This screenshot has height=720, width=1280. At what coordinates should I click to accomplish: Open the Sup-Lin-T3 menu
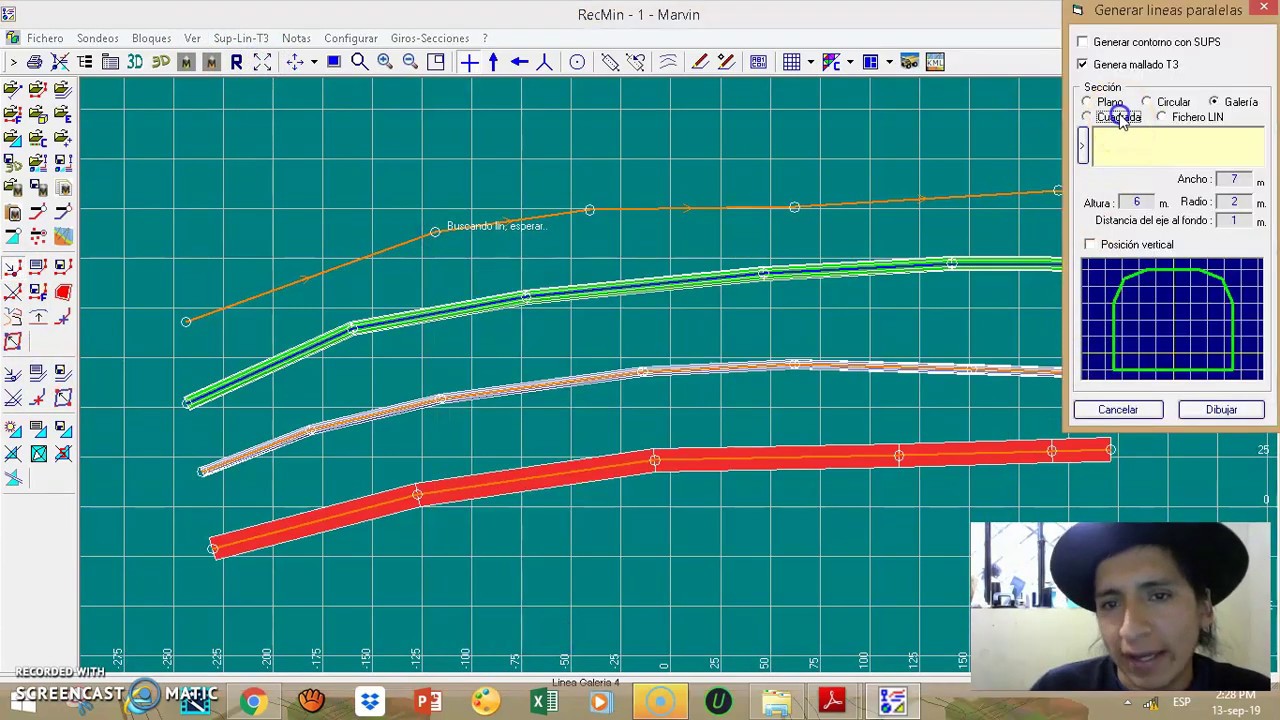click(x=240, y=38)
